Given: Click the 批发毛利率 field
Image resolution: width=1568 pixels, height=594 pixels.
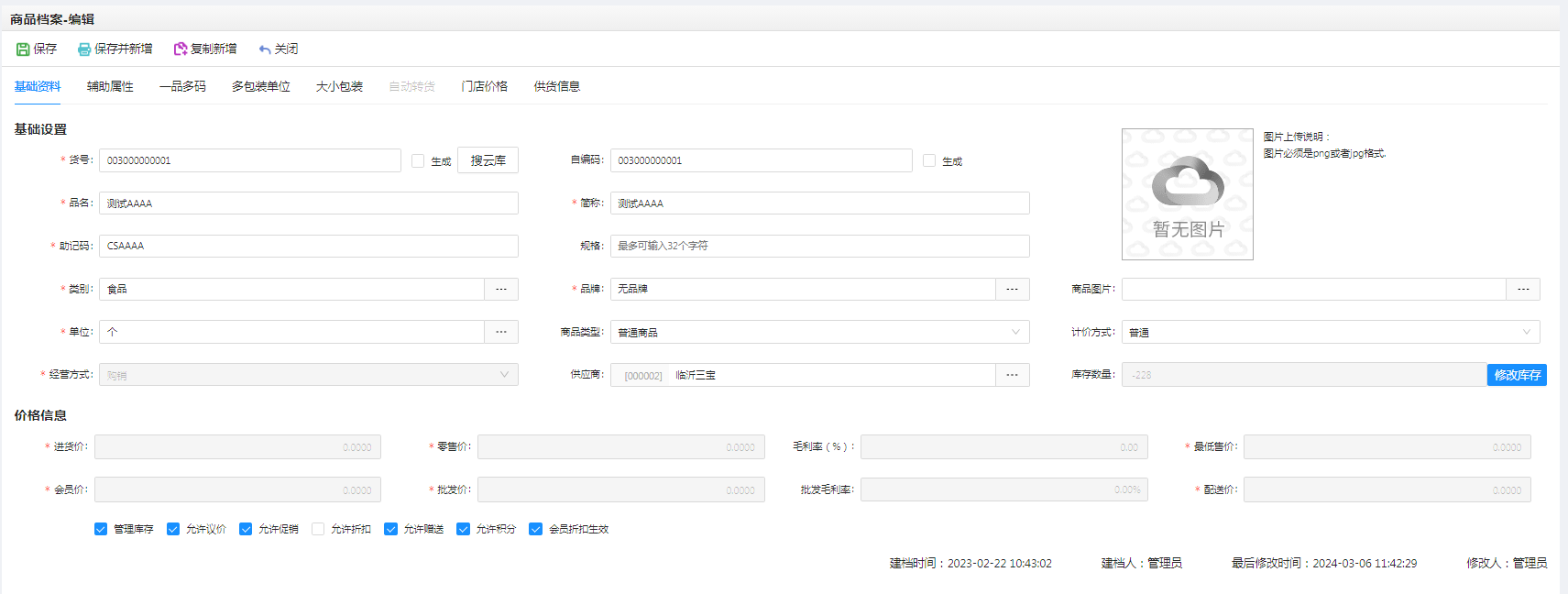Looking at the screenshot, I should pyautogui.click(x=1003, y=489).
